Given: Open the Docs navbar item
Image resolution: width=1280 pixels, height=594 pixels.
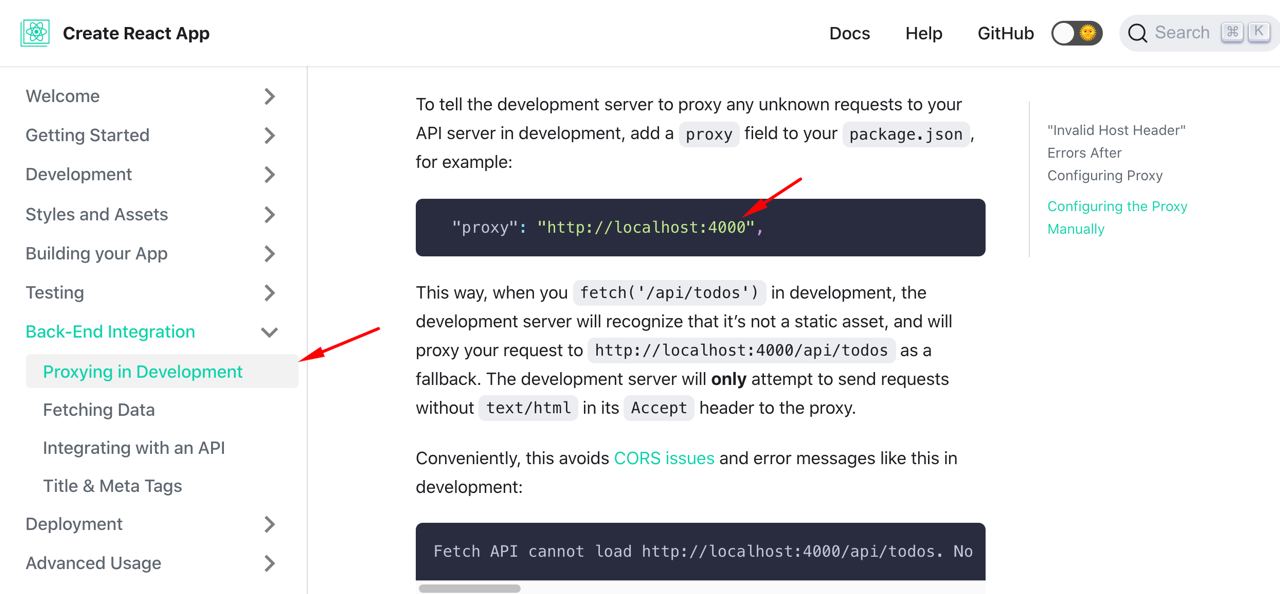Looking at the screenshot, I should coord(849,33).
